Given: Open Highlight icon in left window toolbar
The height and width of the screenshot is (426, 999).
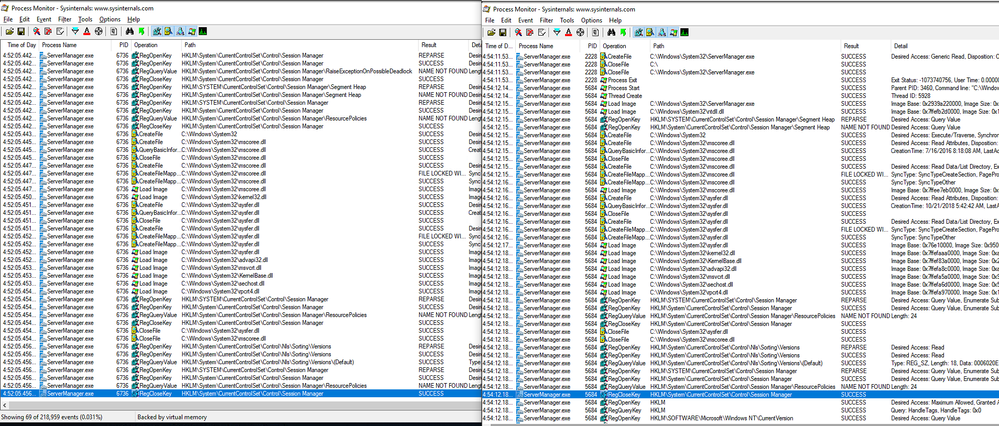Looking at the screenshot, I should [x=87, y=31].
